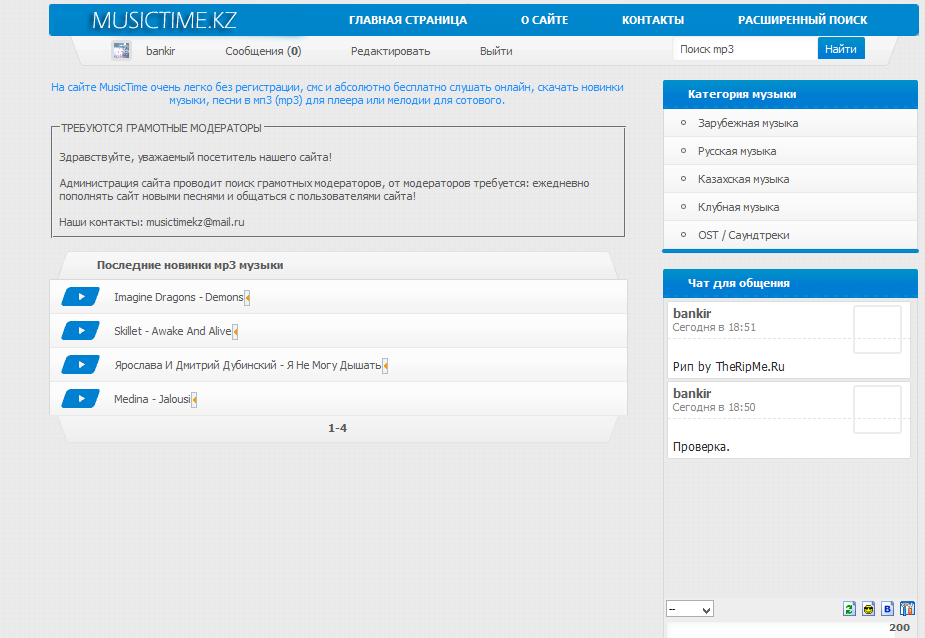This screenshot has width=925, height=638.
Task: Open Я Не Могу Дышать song link
Action: (248, 366)
